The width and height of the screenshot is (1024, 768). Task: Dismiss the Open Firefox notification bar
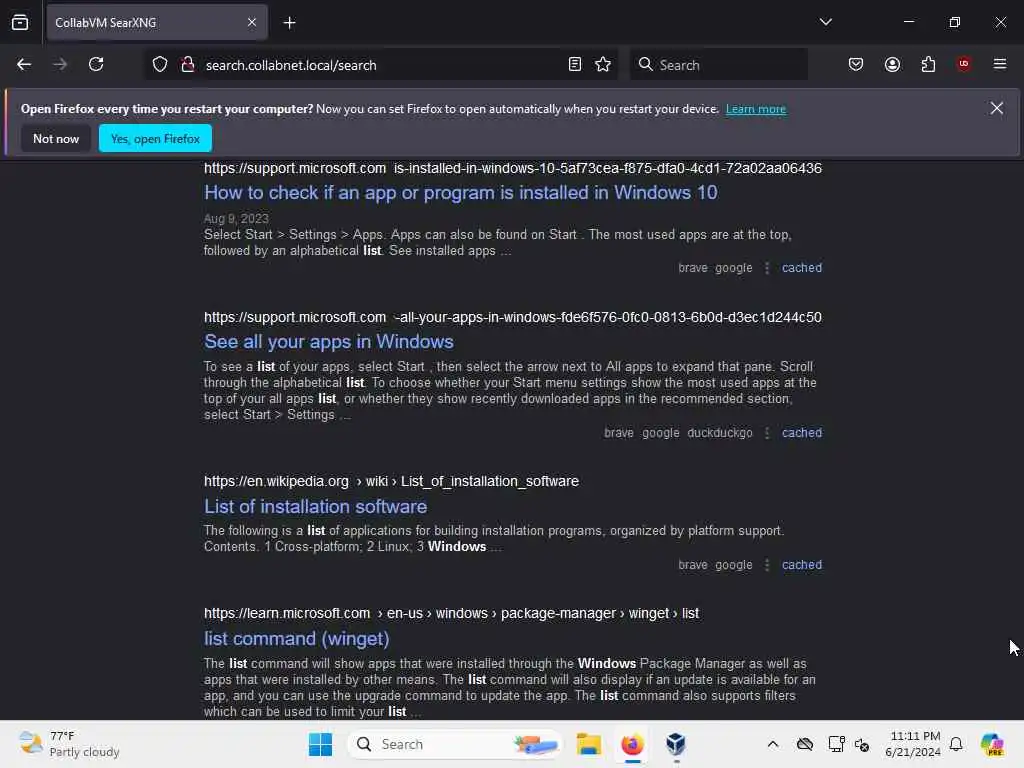[997, 108]
